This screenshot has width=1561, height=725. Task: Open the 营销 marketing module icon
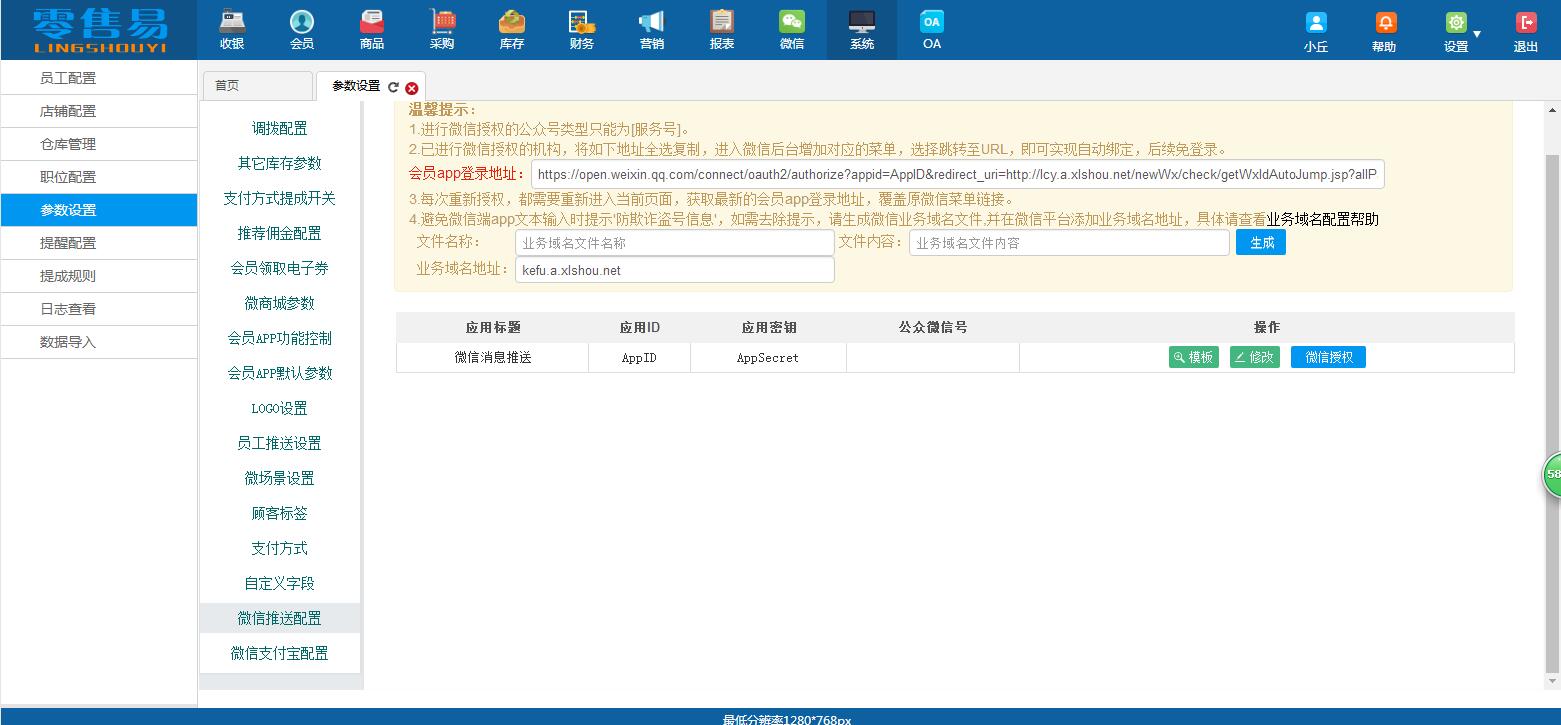tap(651, 27)
